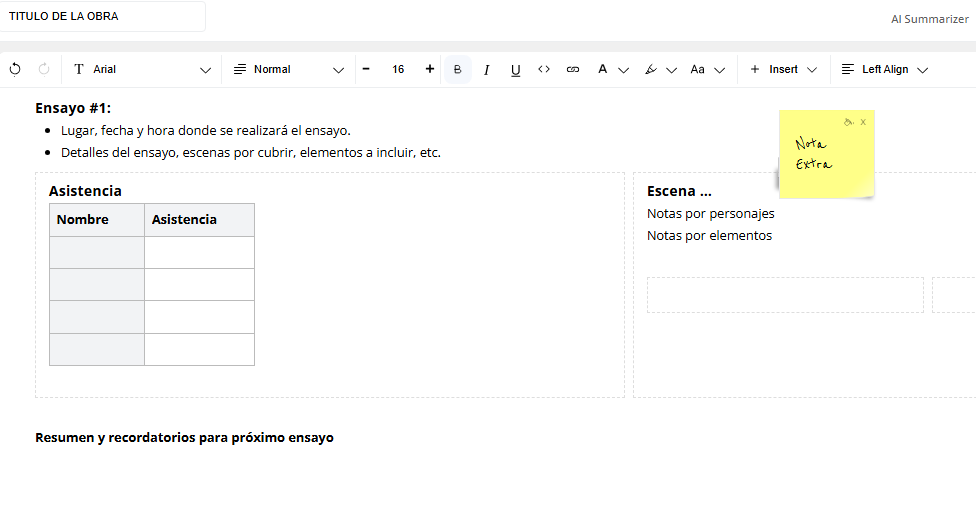Open the Normal paragraph style dropdown
976x530 pixels.
[x=288, y=69]
